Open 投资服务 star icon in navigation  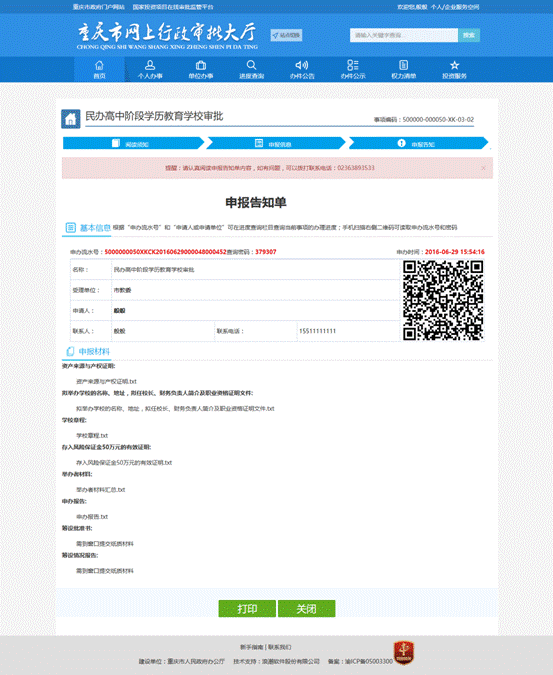click(x=454, y=65)
